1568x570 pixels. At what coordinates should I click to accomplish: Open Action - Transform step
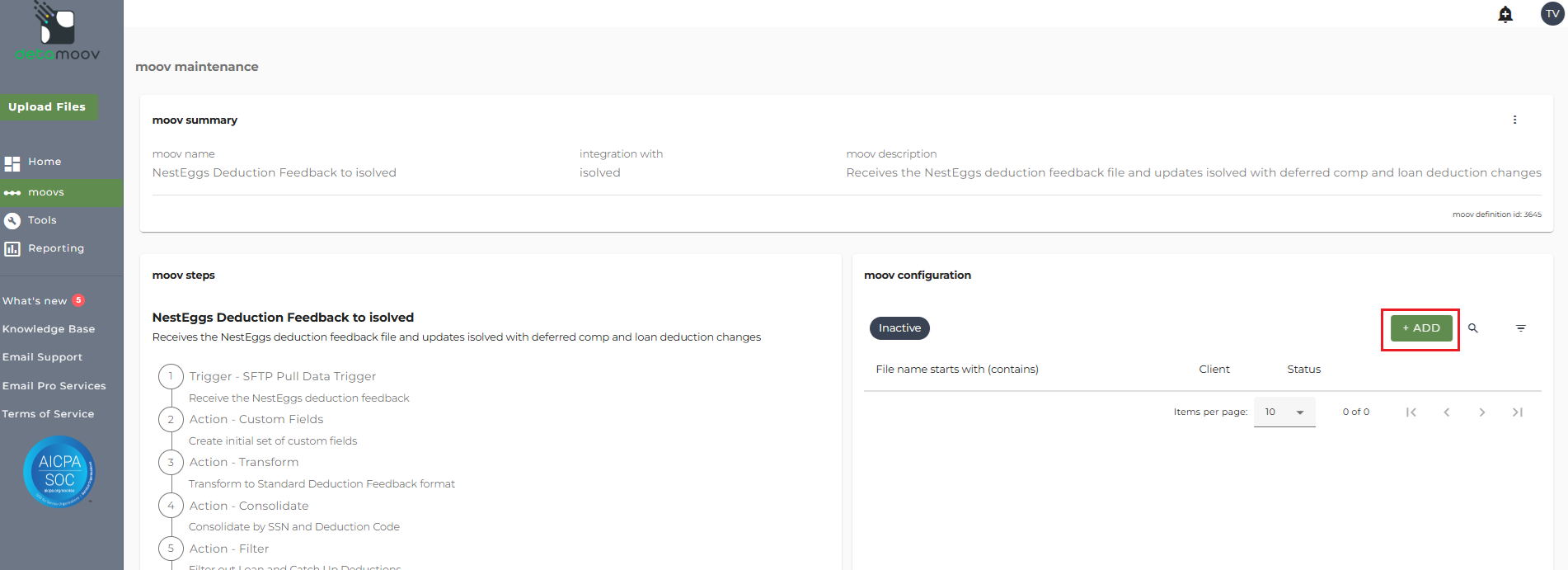click(244, 462)
